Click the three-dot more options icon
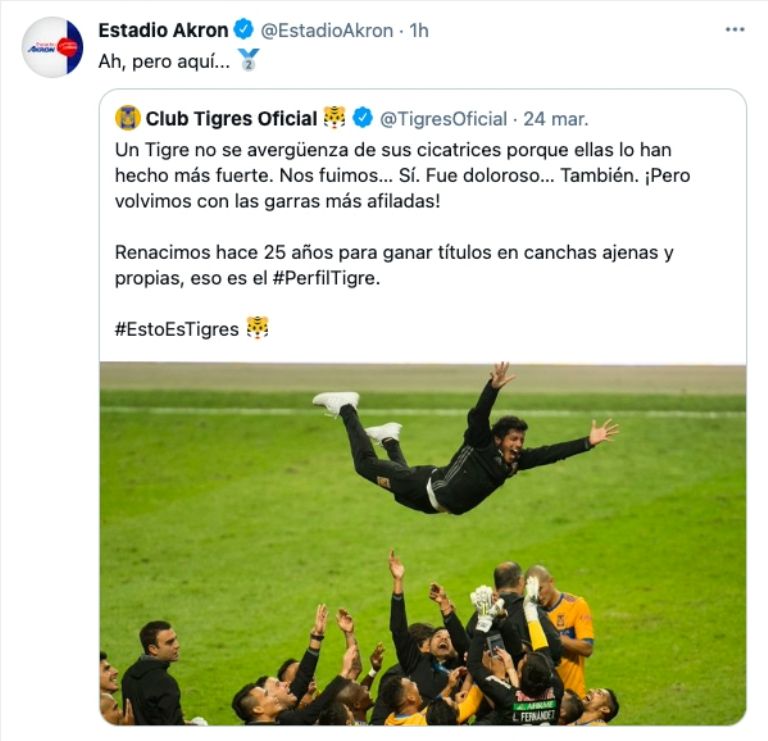 tap(735, 30)
